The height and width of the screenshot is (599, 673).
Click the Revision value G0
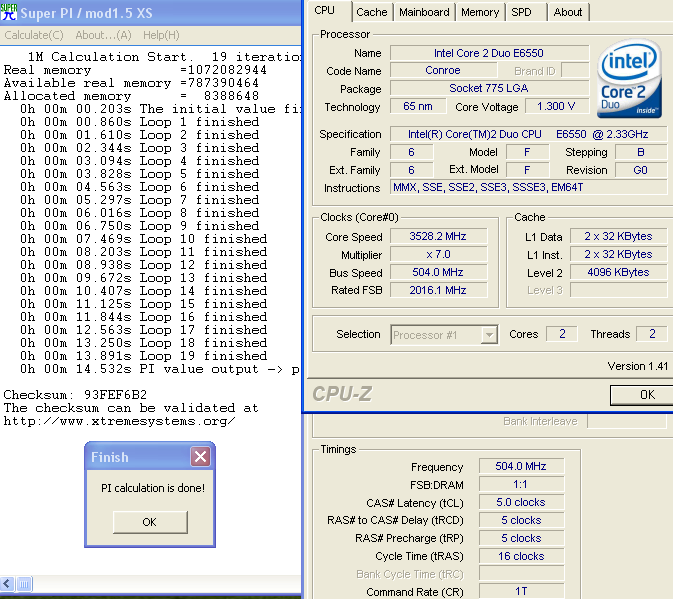point(641,170)
